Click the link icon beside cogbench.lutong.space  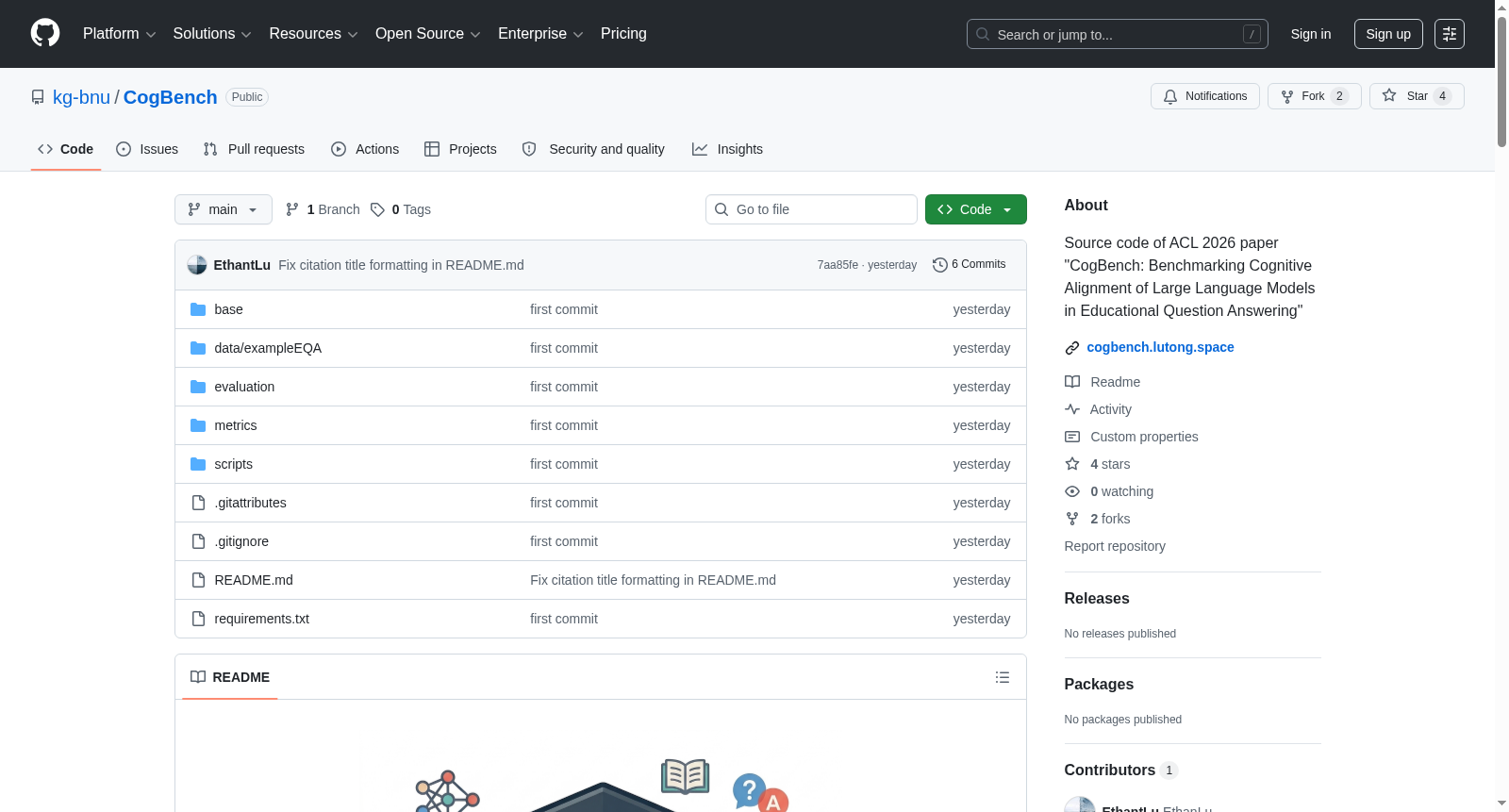[x=1072, y=348]
